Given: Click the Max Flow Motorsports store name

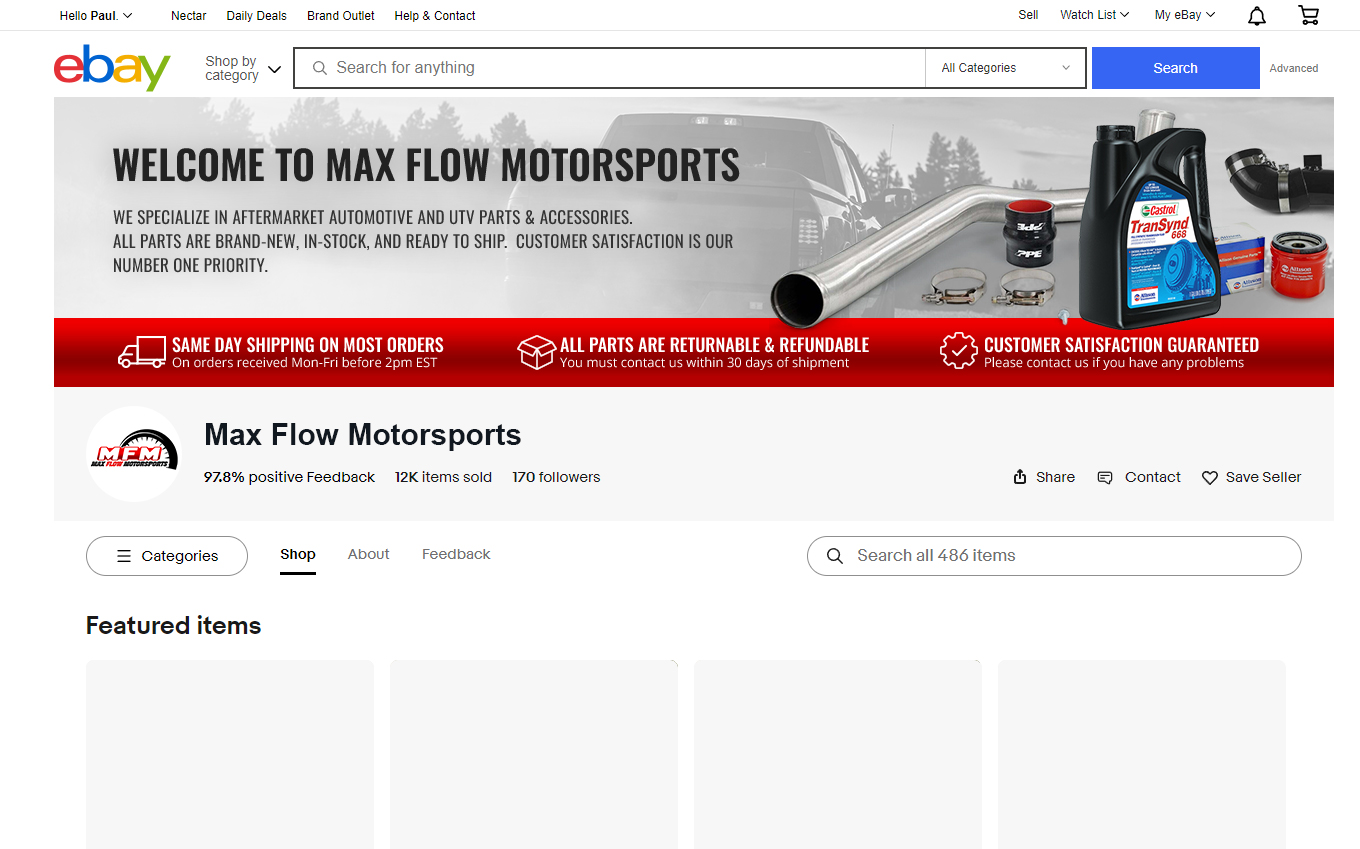Looking at the screenshot, I should click(363, 435).
